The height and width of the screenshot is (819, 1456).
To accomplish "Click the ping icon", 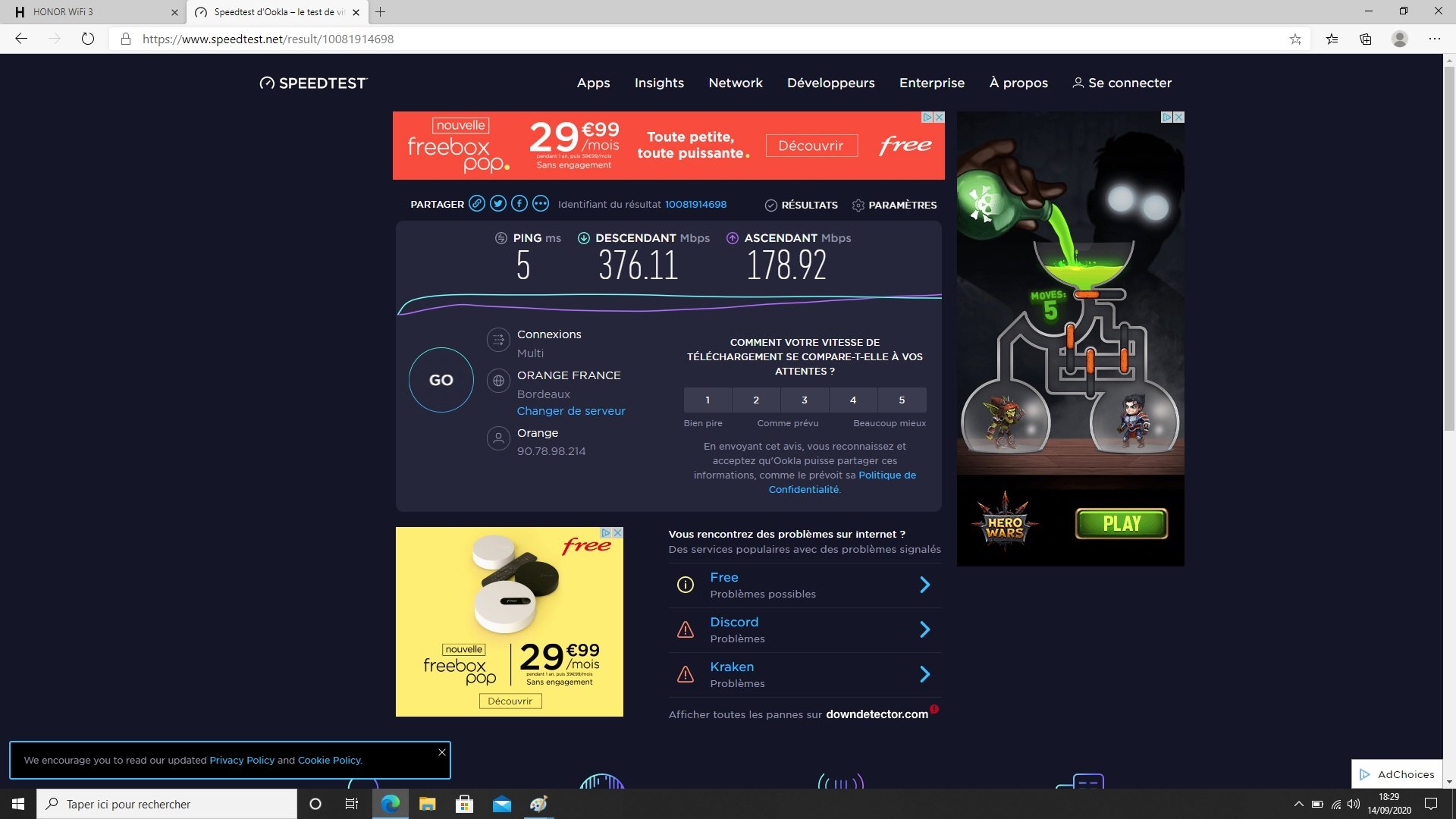I will pyautogui.click(x=500, y=238).
